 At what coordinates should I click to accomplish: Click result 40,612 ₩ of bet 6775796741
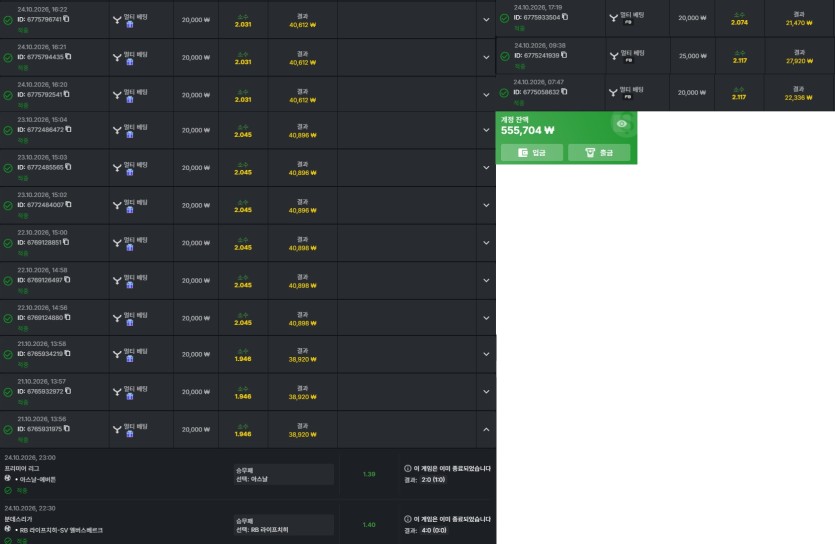(302, 25)
